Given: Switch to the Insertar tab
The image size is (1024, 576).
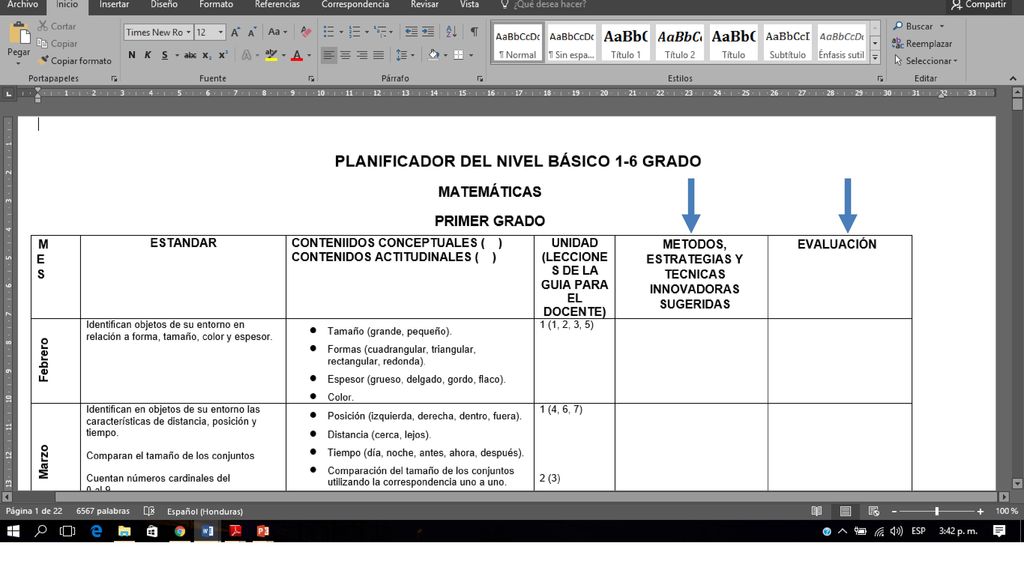Looking at the screenshot, I should [114, 5].
